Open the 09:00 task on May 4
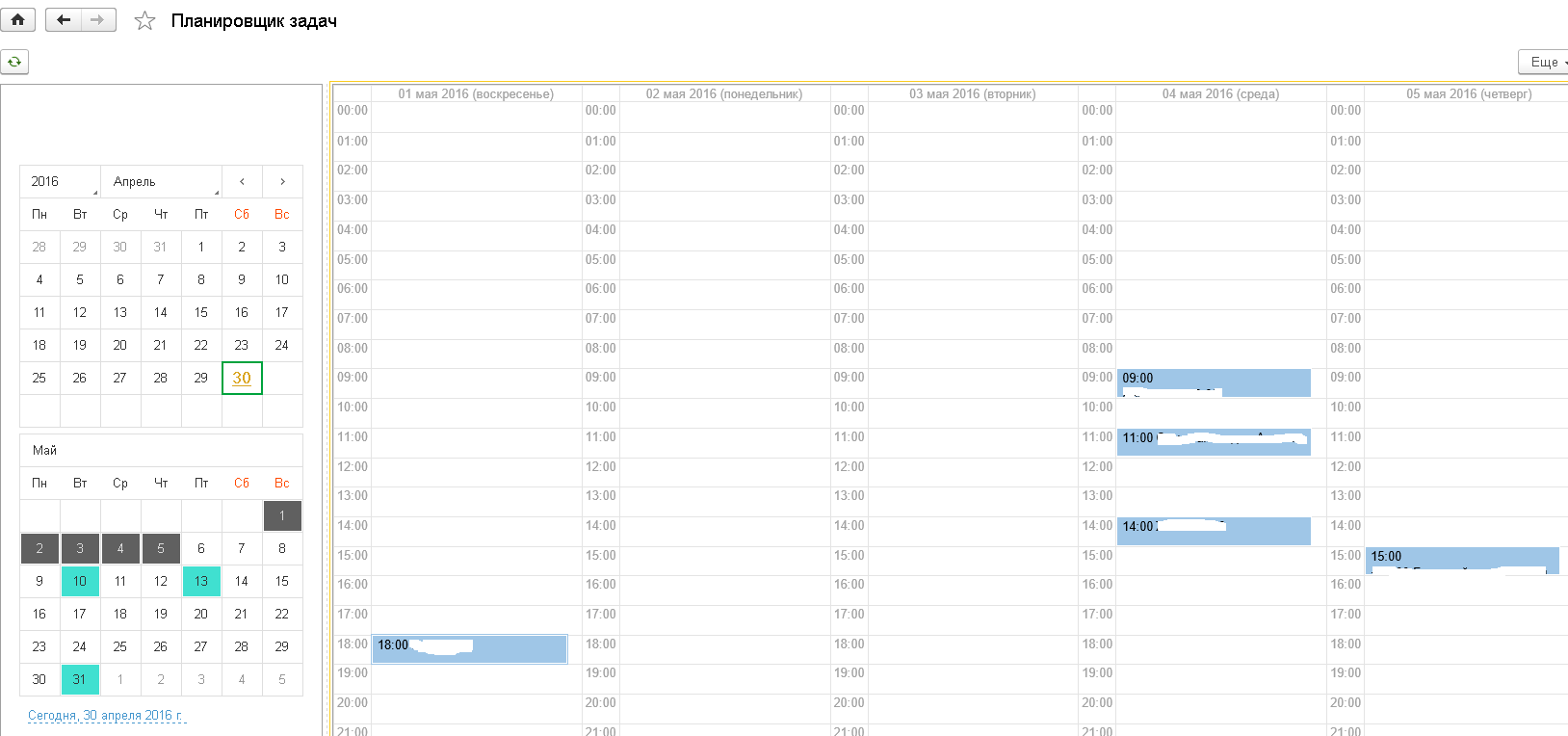This screenshot has height=736, width=1568. tap(1214, 382)
